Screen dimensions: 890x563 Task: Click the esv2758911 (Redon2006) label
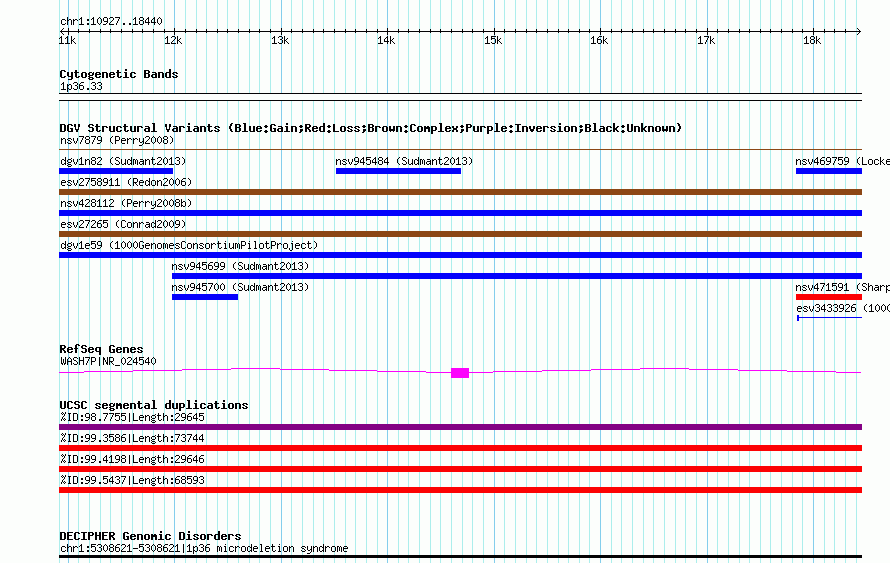click(126, 182)
